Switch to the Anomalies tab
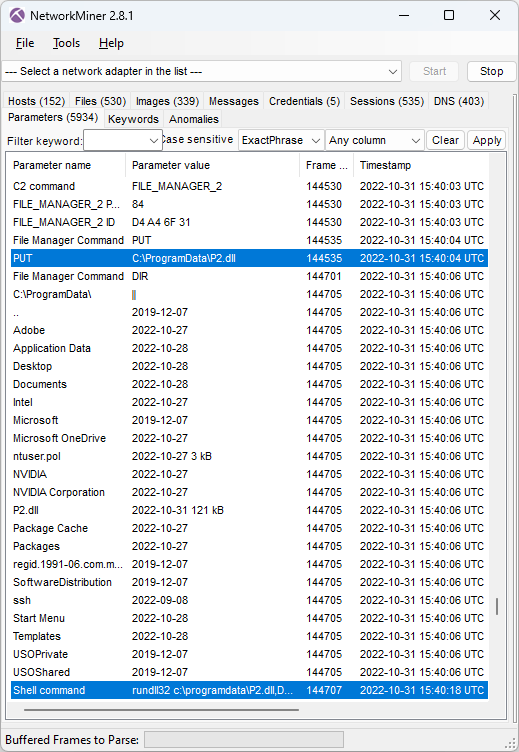The height and width of the screenshot is (752, 519). (x=194, y=119)
